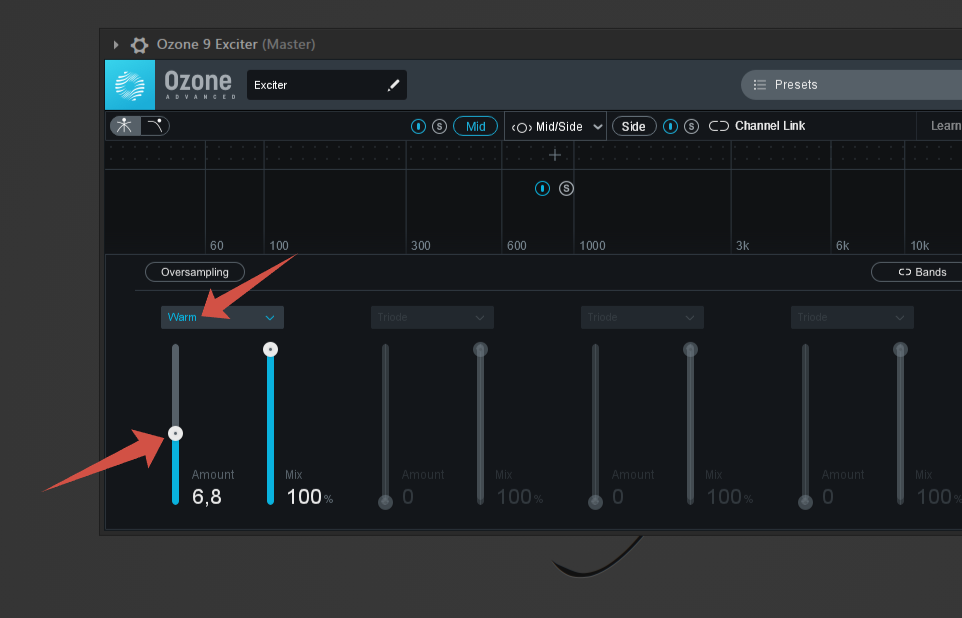Click the Bands link button

pyautogui.click(x=917, y=272)
